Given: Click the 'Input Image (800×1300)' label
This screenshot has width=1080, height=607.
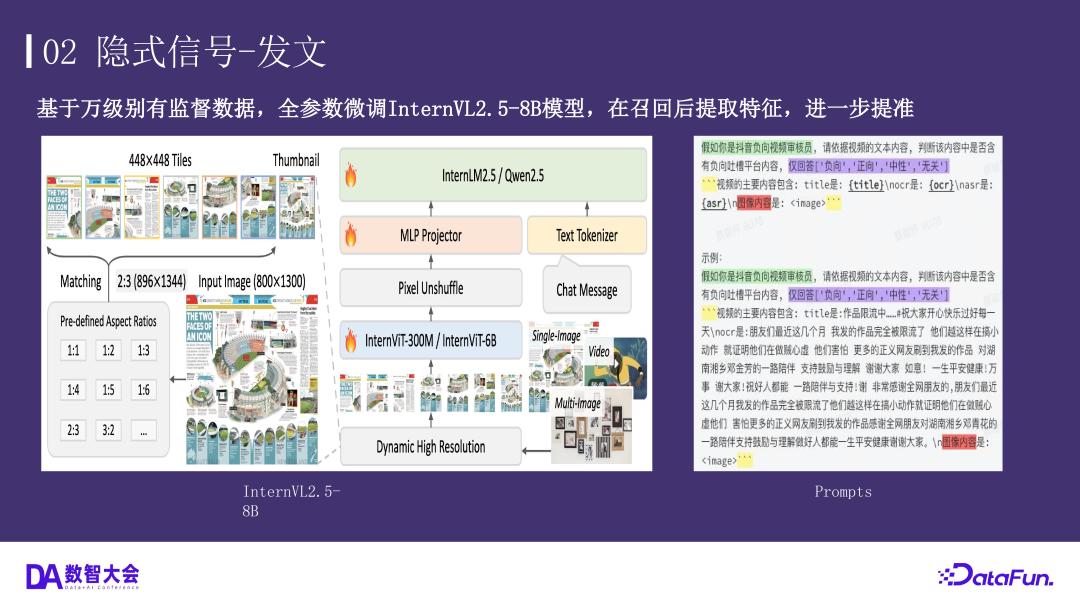Looking at the screenshot, I should pyautogui.click(x=251, y=281).
